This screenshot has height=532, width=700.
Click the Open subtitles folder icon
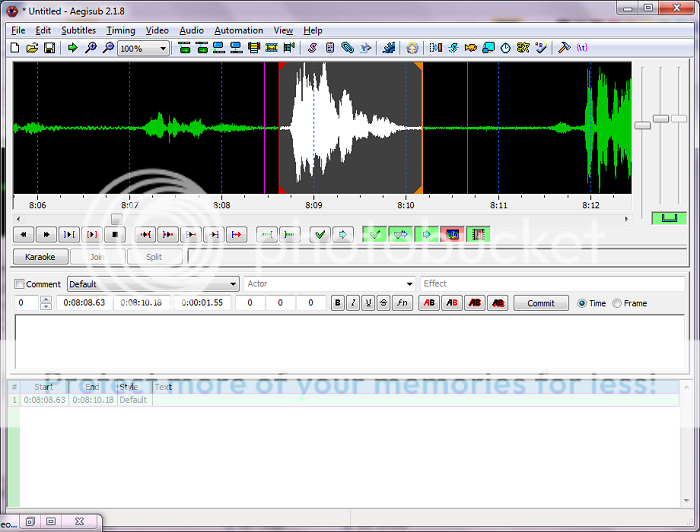coord(32,48)
